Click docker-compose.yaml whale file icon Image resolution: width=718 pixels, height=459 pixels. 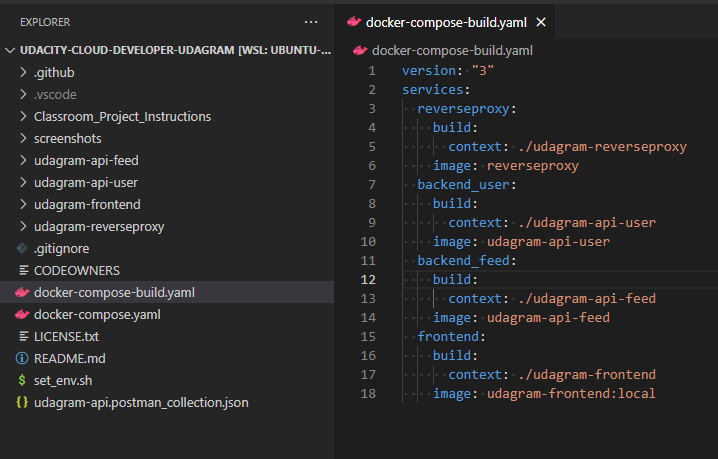pyautogui.click(x=22, y=314)
